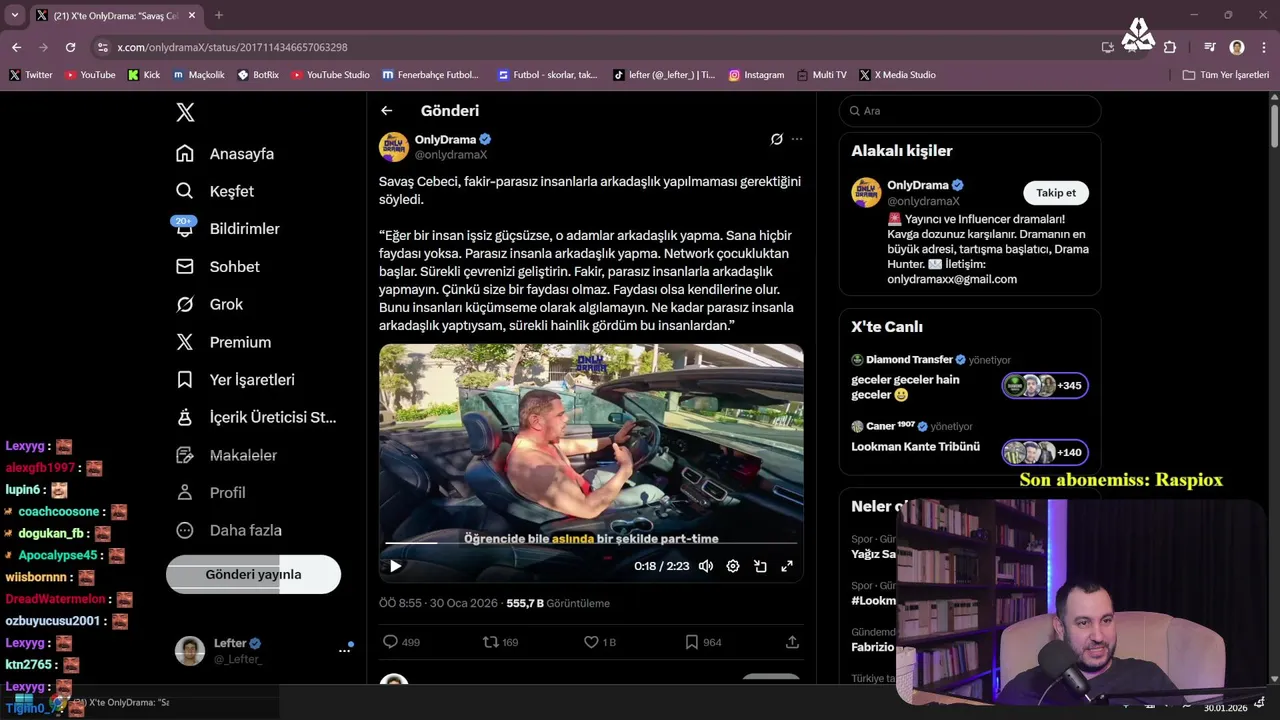Click the Gönderi yayınla button
The height and width of the screenshot is (720, 1280).
click(x=253, y=574)
